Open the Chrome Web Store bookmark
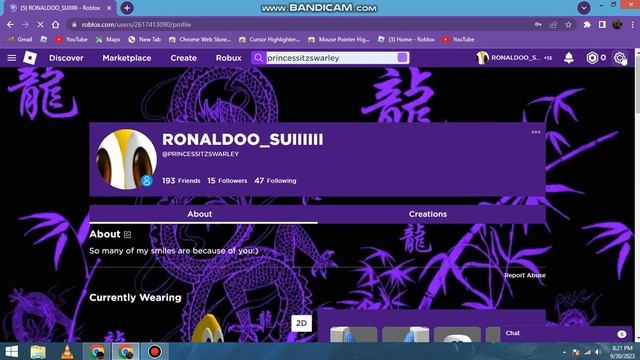This screenshot has height=360, width=640. tap(200, 39)
